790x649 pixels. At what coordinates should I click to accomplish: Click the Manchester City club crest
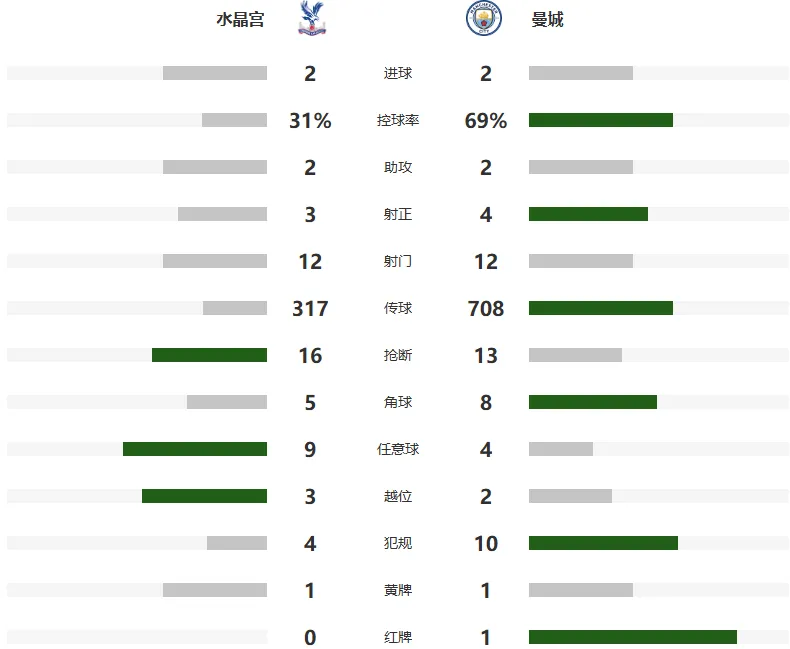[484, 18]
